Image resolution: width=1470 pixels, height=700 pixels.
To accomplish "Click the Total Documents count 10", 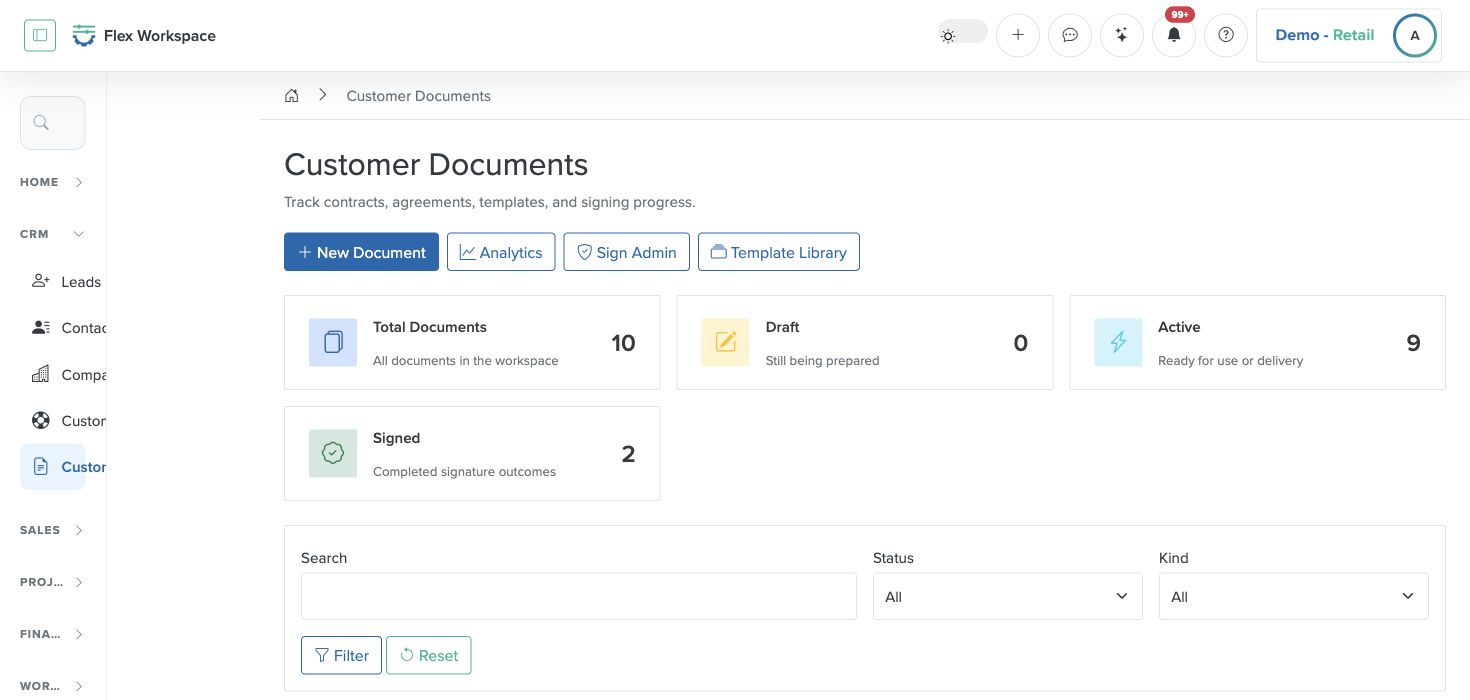I will (623, 343).
